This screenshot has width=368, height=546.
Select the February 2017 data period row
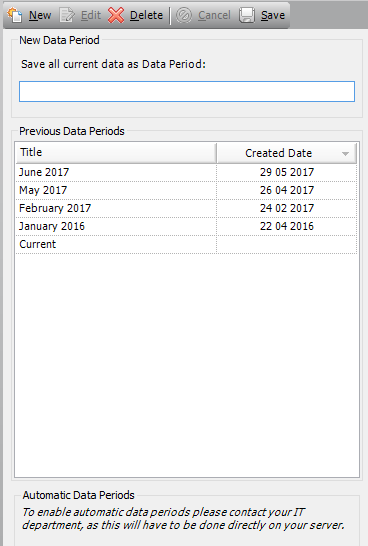187,209
